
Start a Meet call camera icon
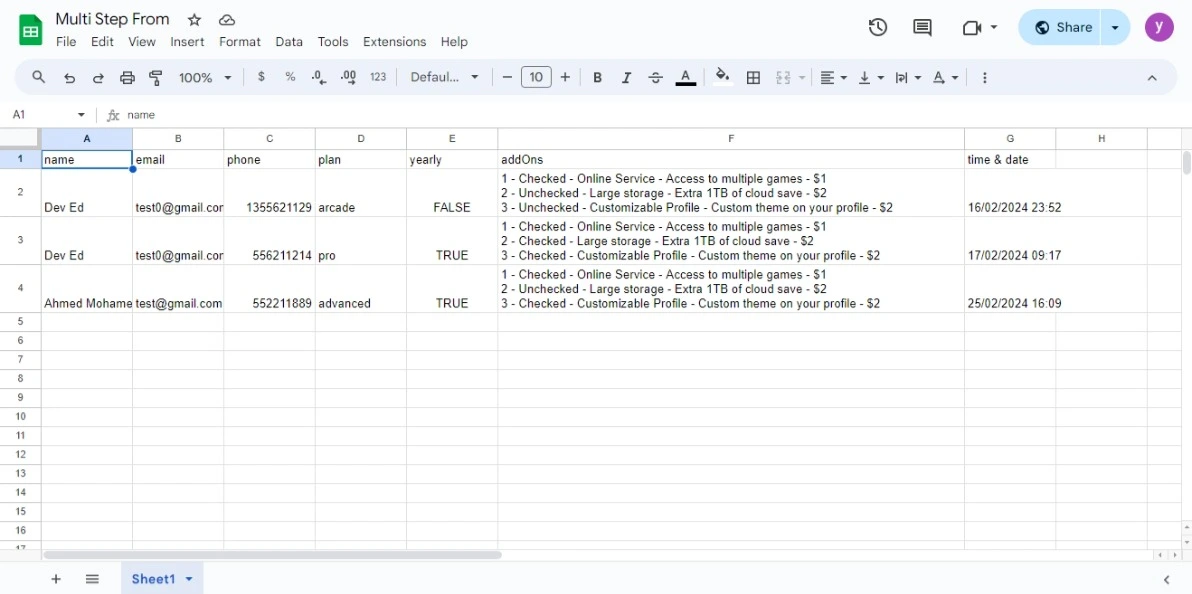972,27
